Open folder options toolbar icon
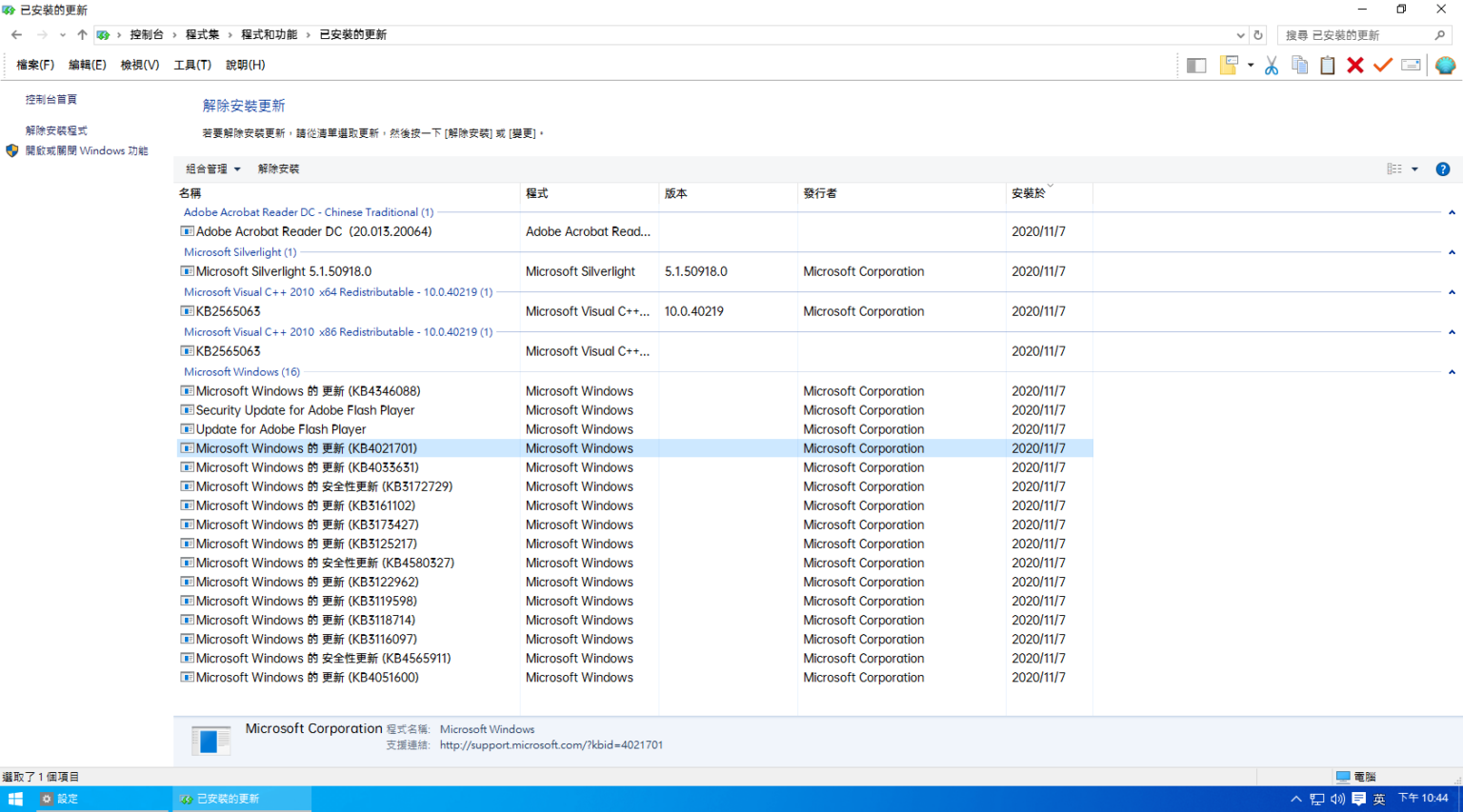Screen dimensions: 1463x812 pyautogui.click(x=1229, y=65)
